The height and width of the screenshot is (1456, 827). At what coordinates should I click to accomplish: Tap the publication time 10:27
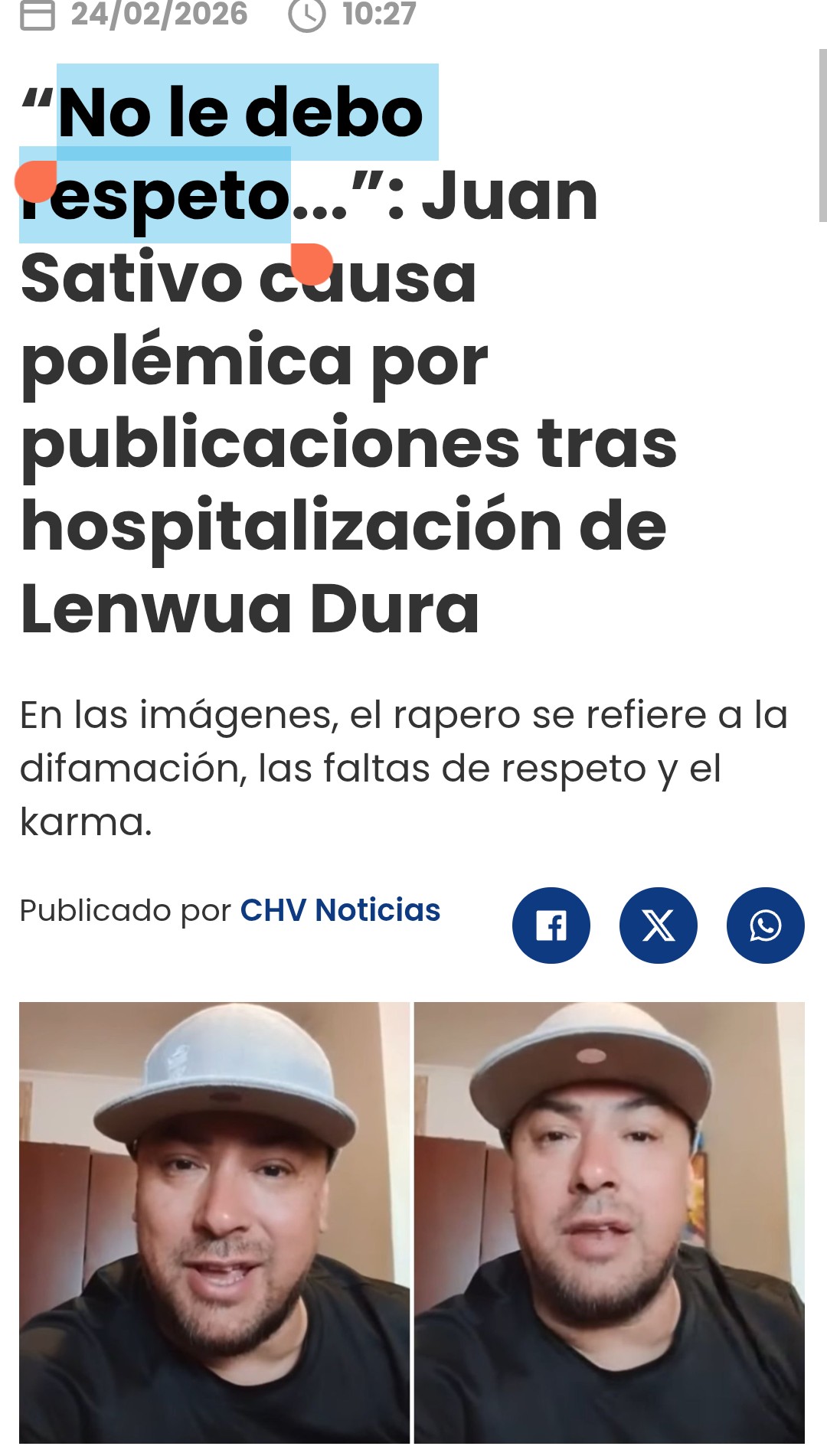coord(379,14)
